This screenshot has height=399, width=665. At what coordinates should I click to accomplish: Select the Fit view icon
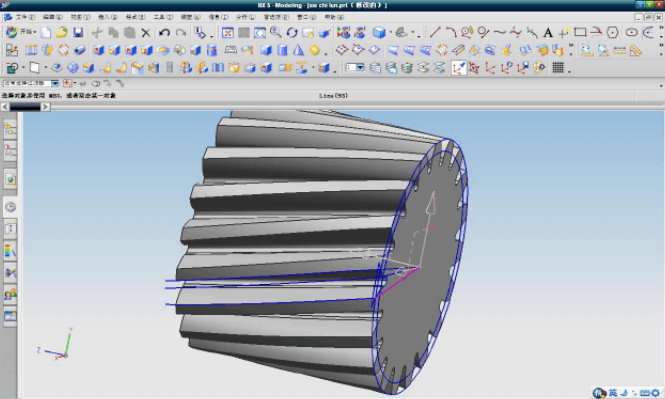(228, 33)
